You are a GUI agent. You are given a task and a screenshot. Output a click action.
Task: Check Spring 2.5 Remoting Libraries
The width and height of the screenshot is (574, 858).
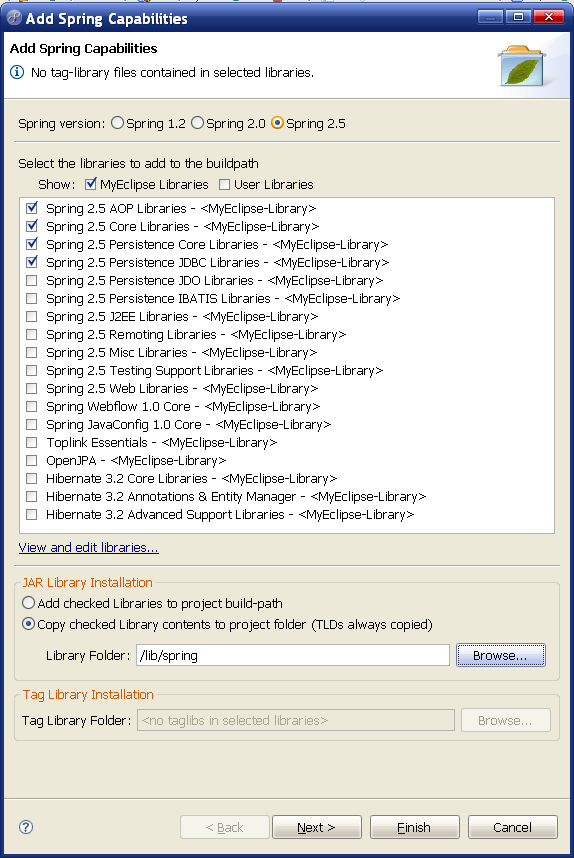pos(32,334)
